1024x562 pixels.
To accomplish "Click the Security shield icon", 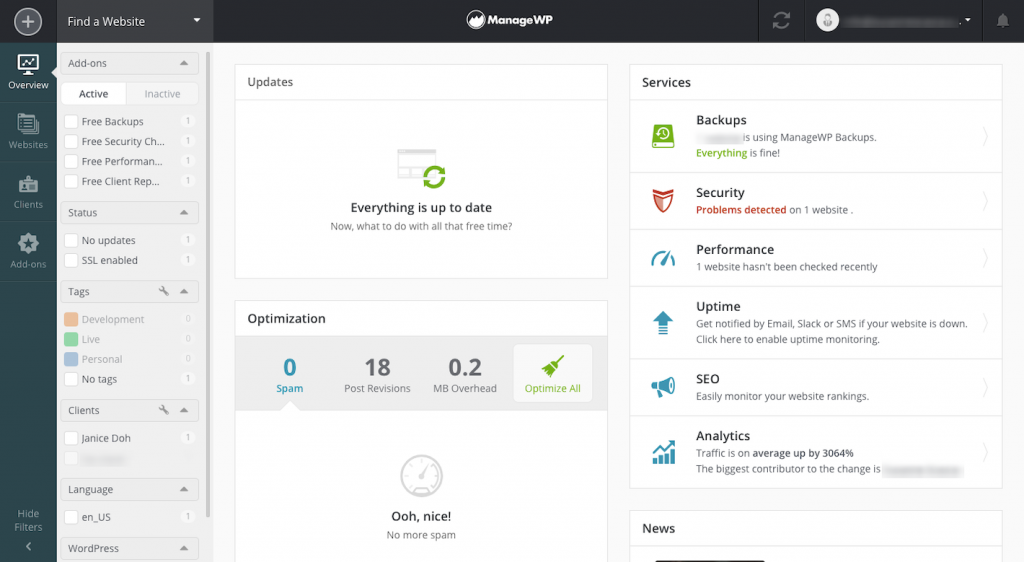I will pos(663,200).
